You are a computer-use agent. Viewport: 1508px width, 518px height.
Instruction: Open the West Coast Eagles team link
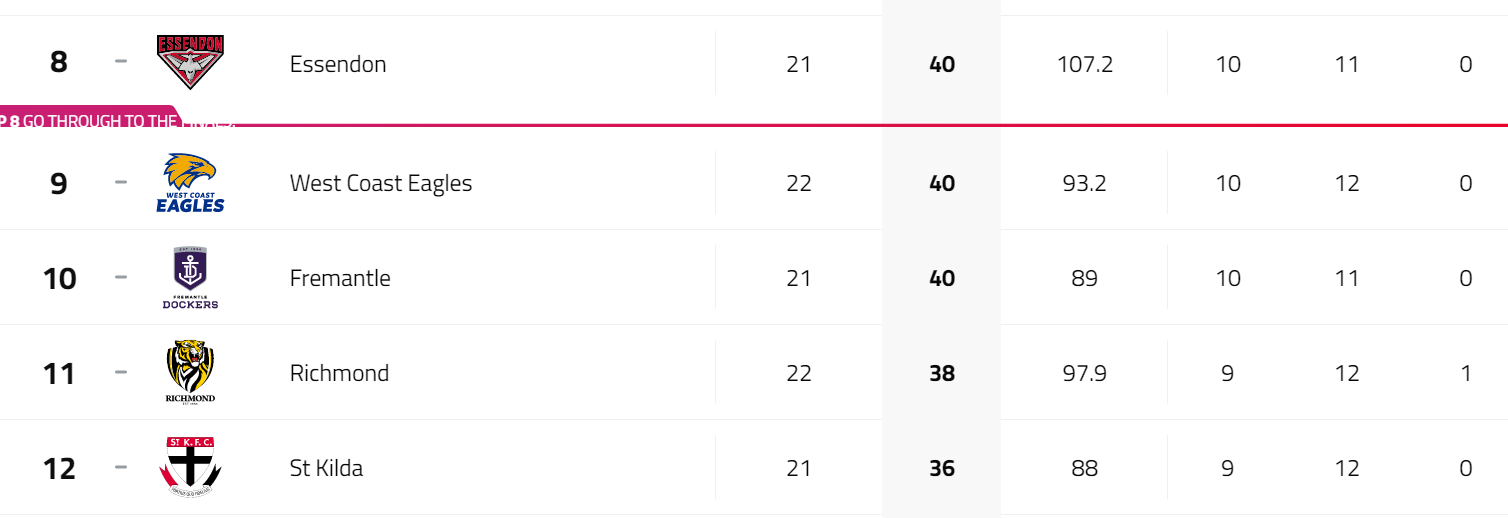pos(381,183)
